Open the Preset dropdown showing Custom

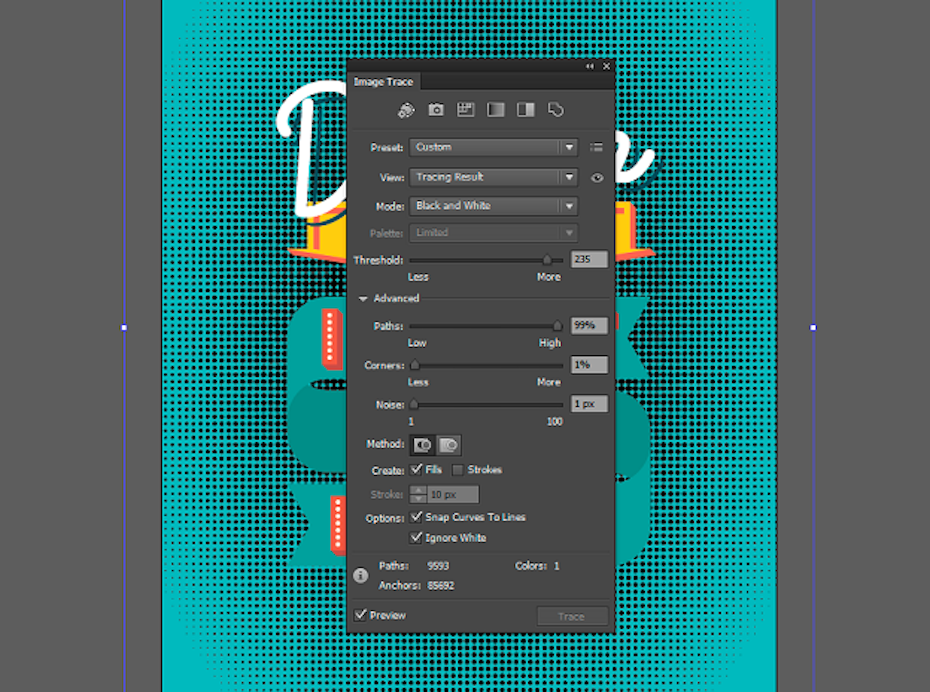point(493,147)
